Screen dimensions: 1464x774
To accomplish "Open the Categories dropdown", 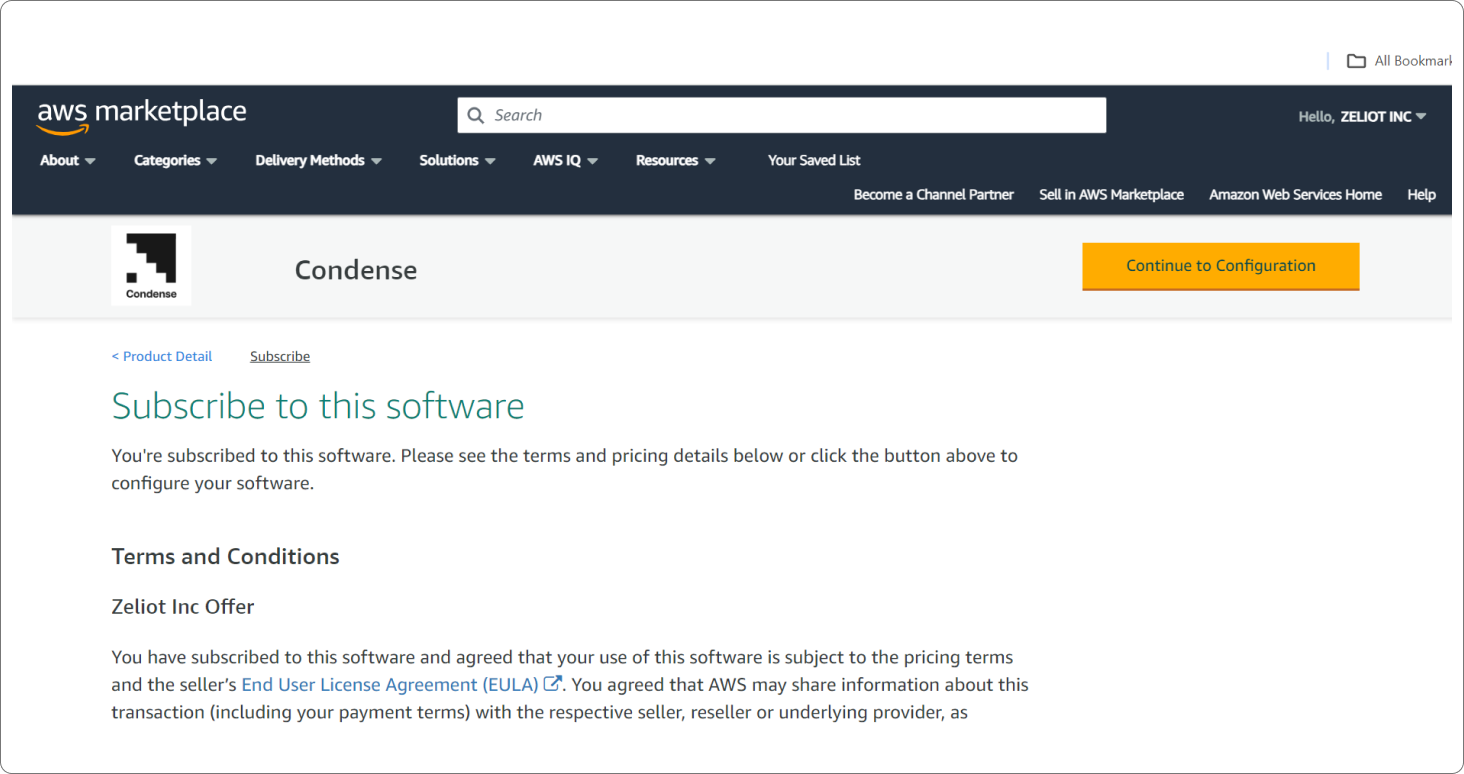I will pos(175,160).
